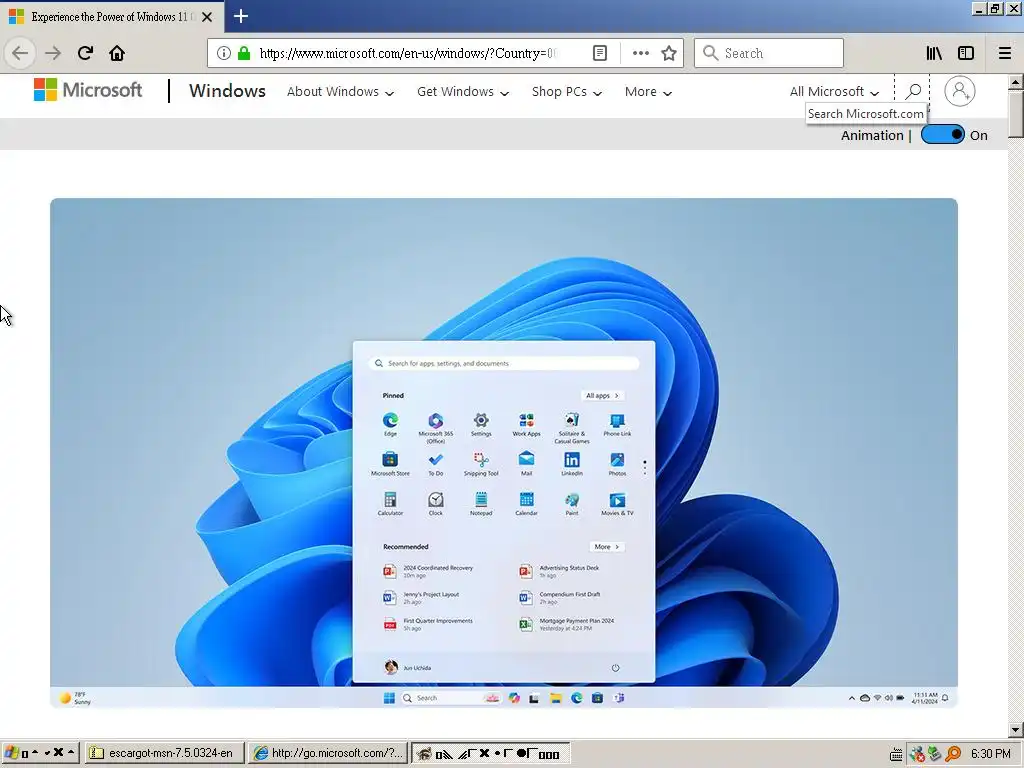
Task: Click the taskbar clock showing 6:30 PM
Action: pos(991,754)
